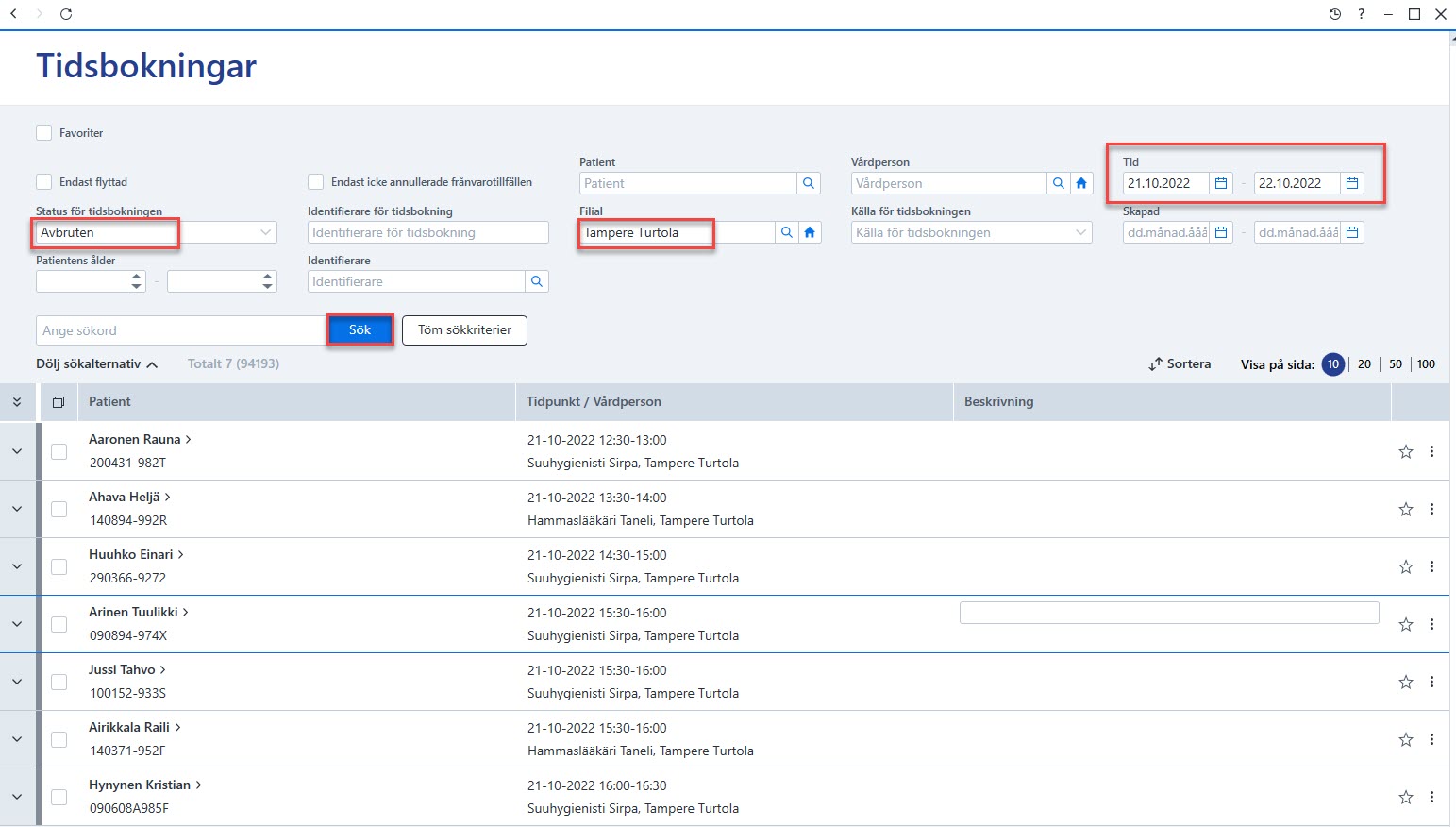Select the Airikkala Raili row checkbox
Screen dimensions: 1456x827
click(x=59, y=739)
